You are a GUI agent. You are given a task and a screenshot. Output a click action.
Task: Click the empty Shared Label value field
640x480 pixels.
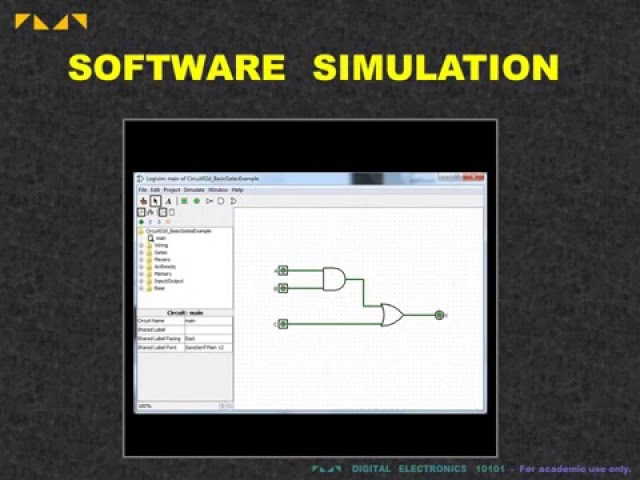[x=209, y=330]
